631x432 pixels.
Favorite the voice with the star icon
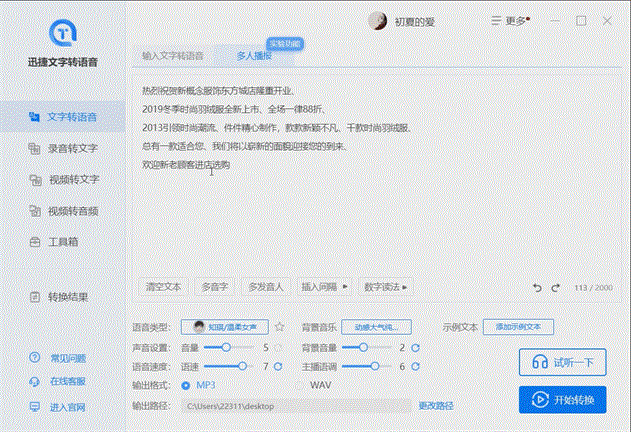click(x=280, y=327)
